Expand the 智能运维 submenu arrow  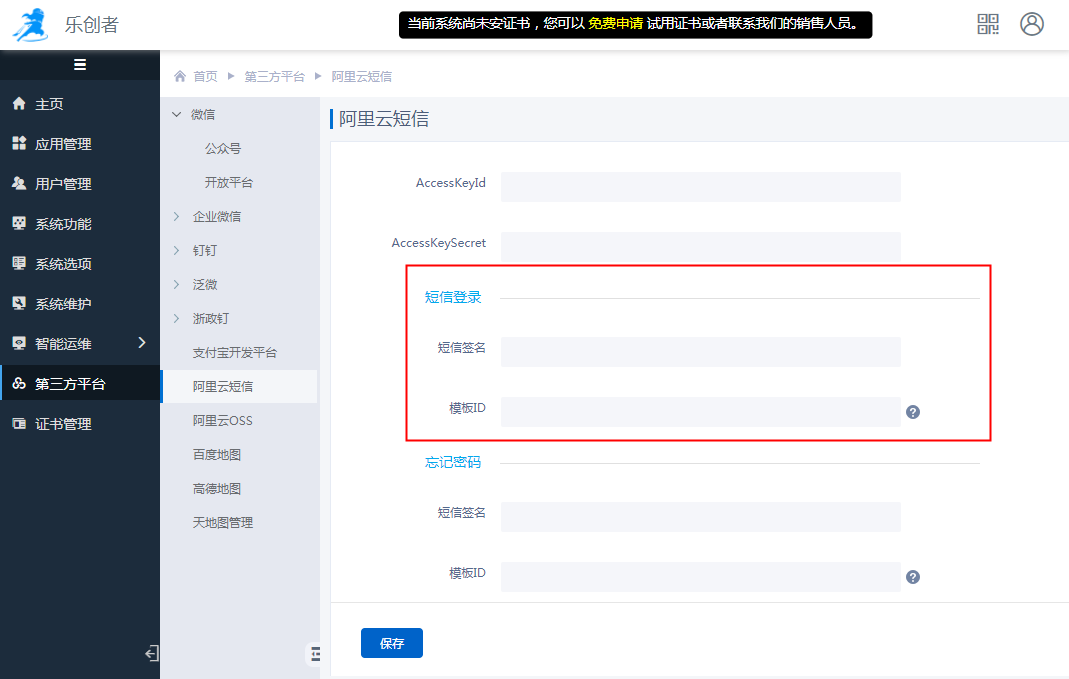[141, 343]
